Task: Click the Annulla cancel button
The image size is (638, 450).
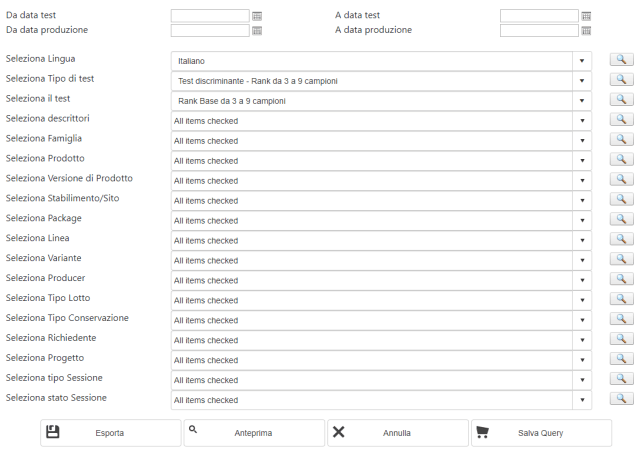Action: click(397, 433)
